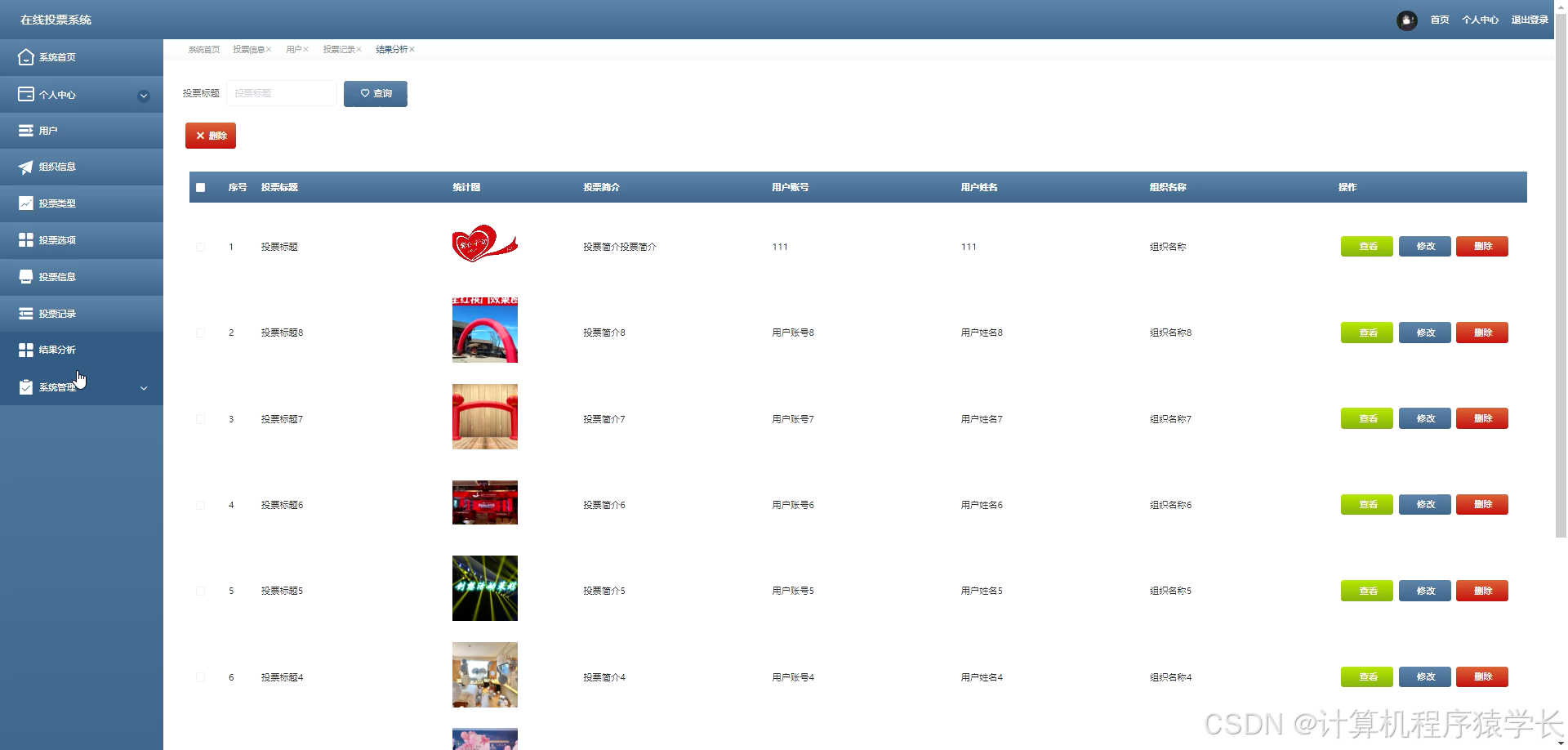Click the chart icon beside 投票类型
This screenshot has height=750, width=1568.
point(26,203)
